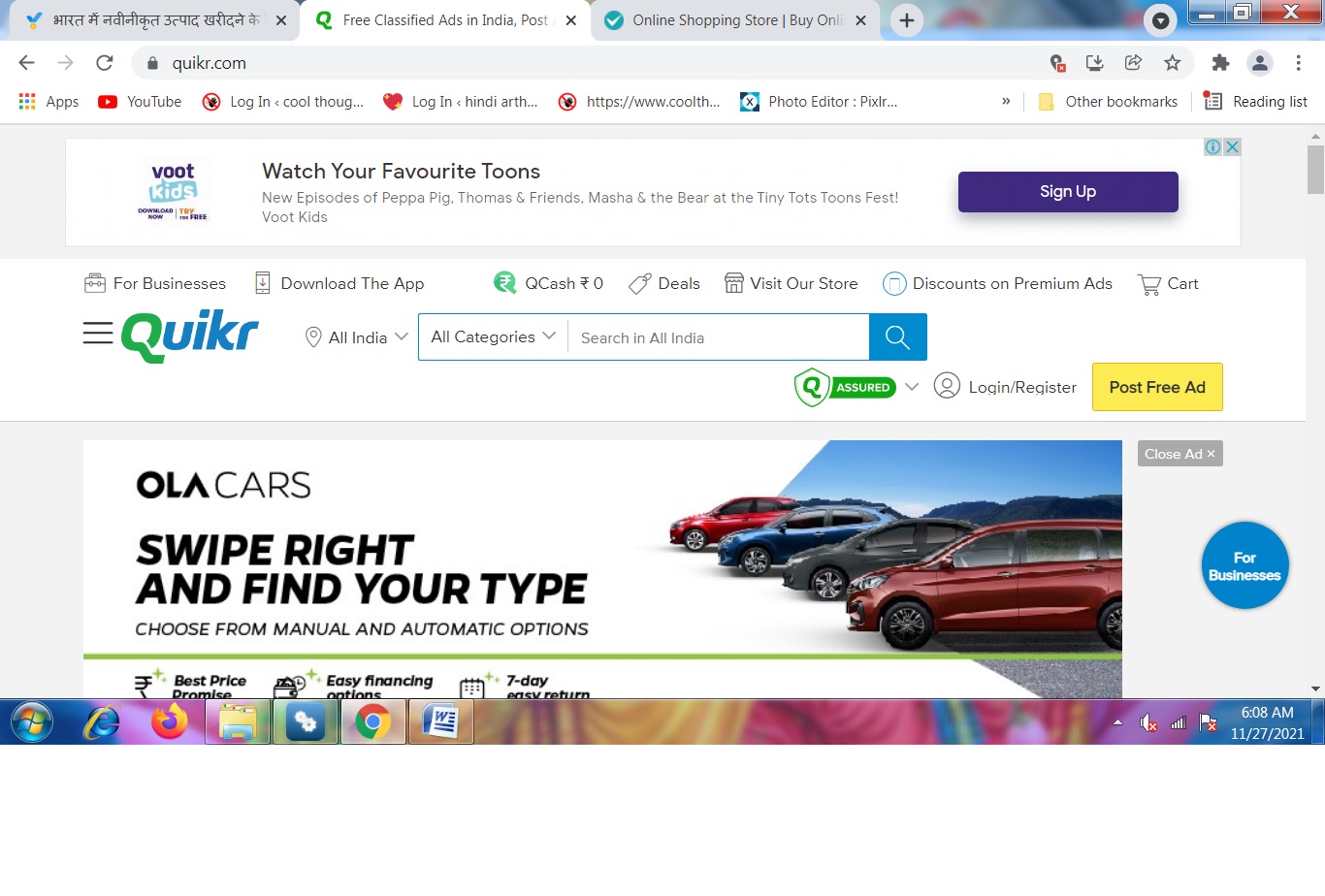The width and height of the screenshot is (1325, 896).
Task: Click the site blocked popup icon
Action: point(1057,63)
